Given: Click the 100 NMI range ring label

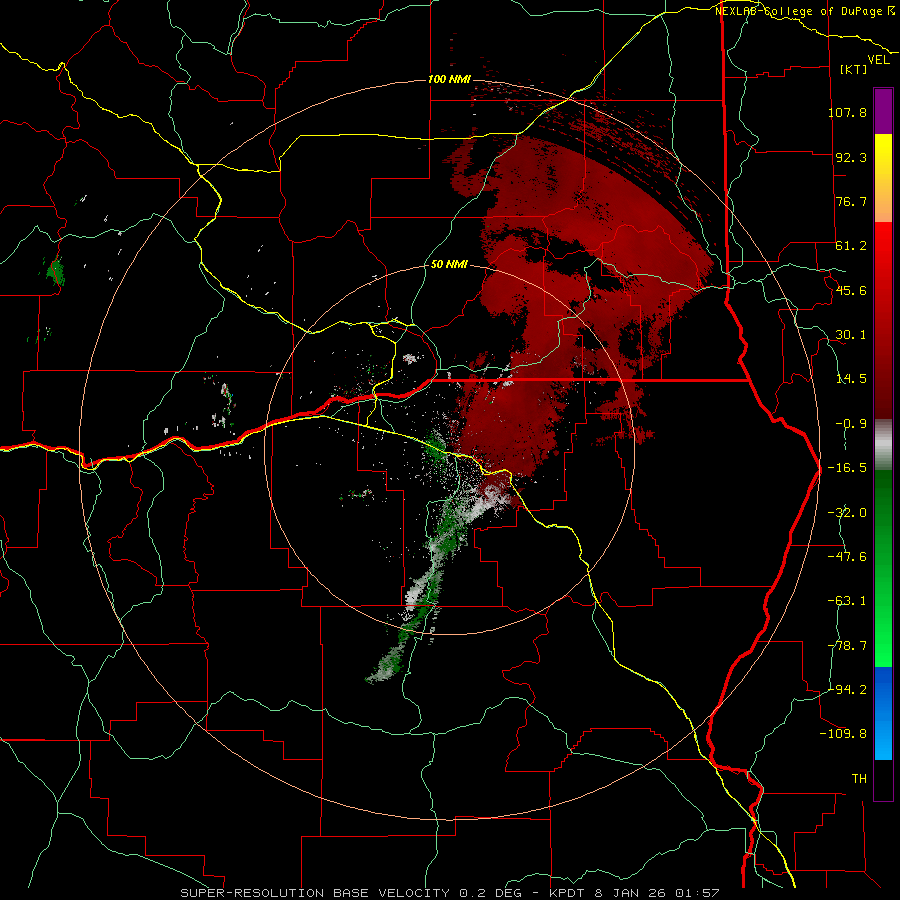Looking at the screenshot, I should (449, 79).
